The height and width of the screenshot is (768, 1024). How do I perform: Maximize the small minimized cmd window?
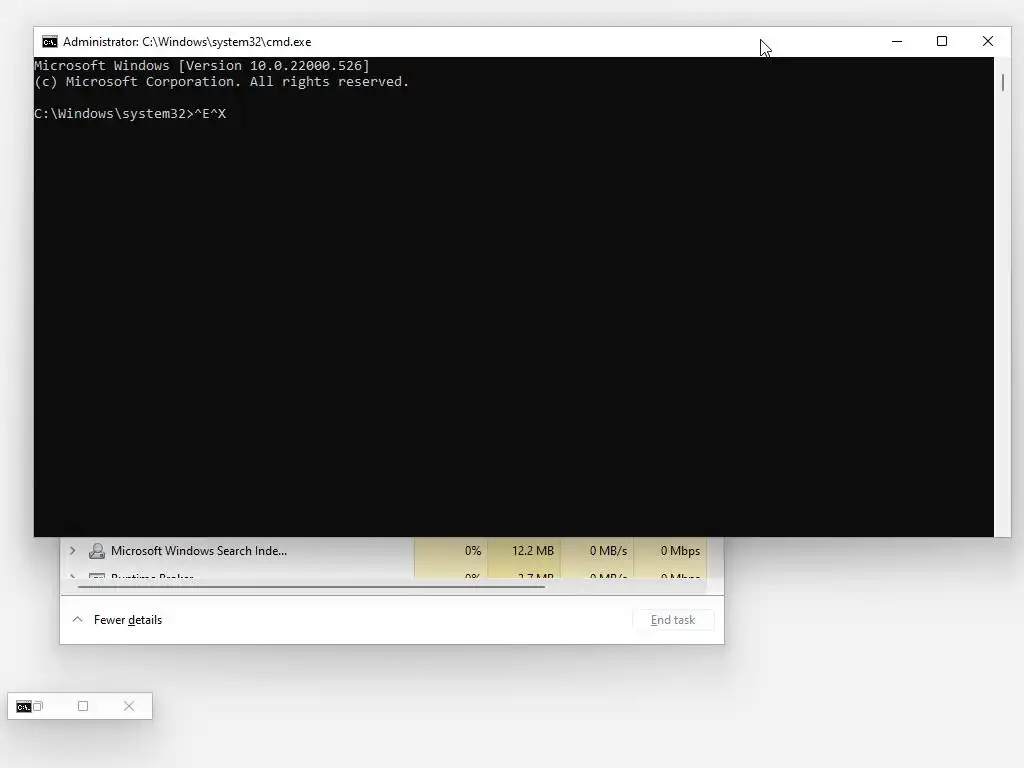83,706
